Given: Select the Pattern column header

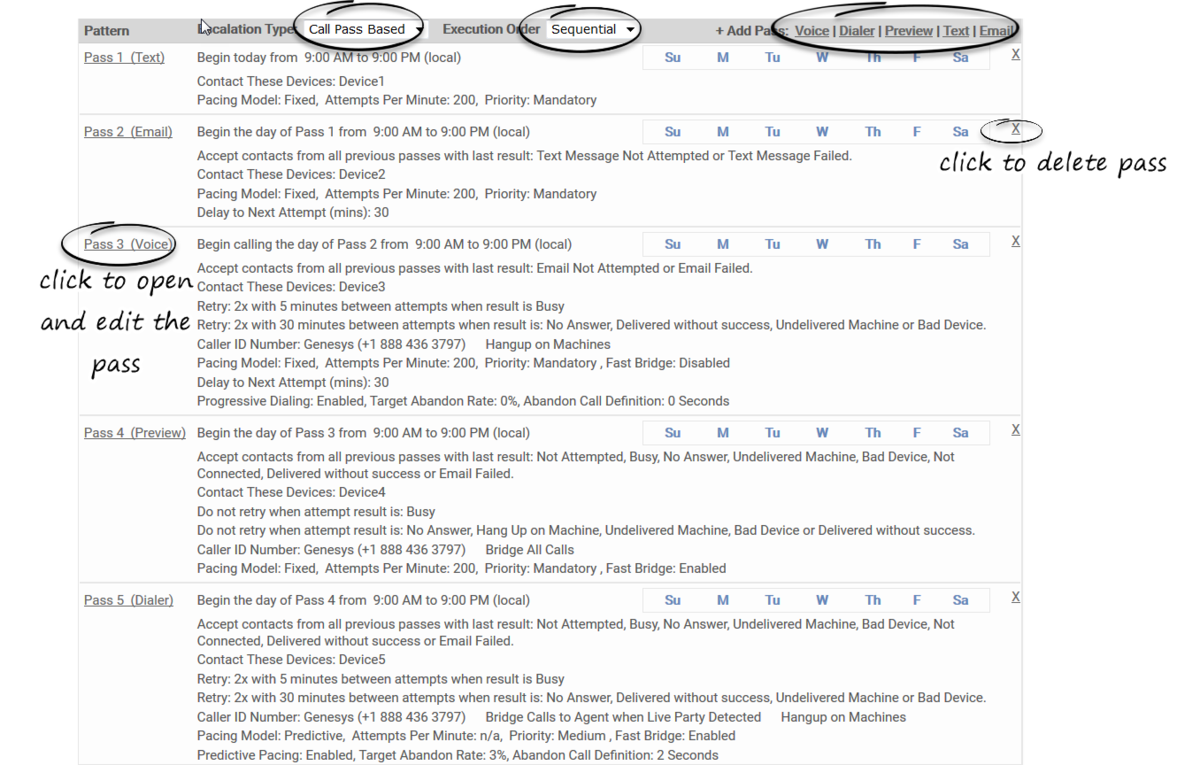Looking at the screenshot, I should pyautogui.click(x=107, y=31).
